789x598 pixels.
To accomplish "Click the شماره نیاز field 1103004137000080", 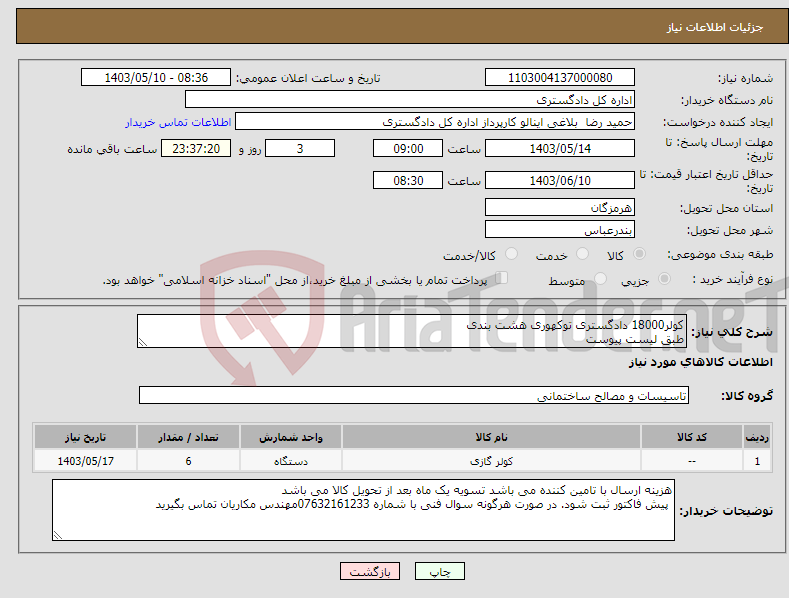I will point(560,78).
